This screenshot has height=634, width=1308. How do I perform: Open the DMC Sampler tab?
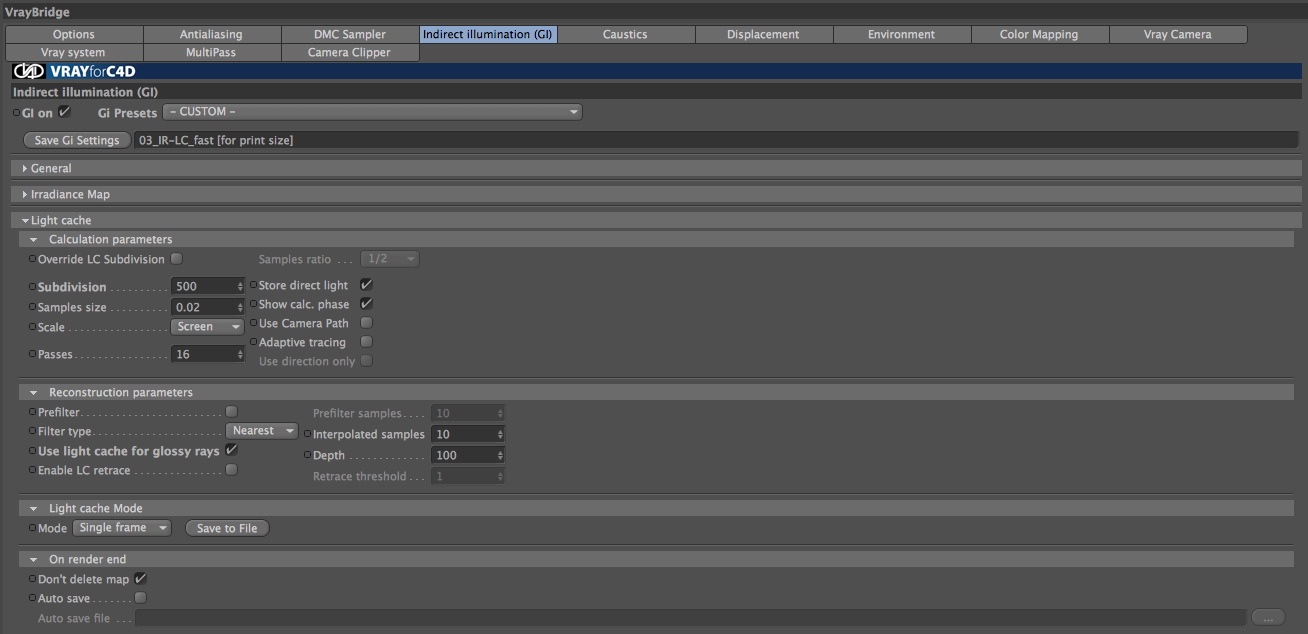point(349,34)
